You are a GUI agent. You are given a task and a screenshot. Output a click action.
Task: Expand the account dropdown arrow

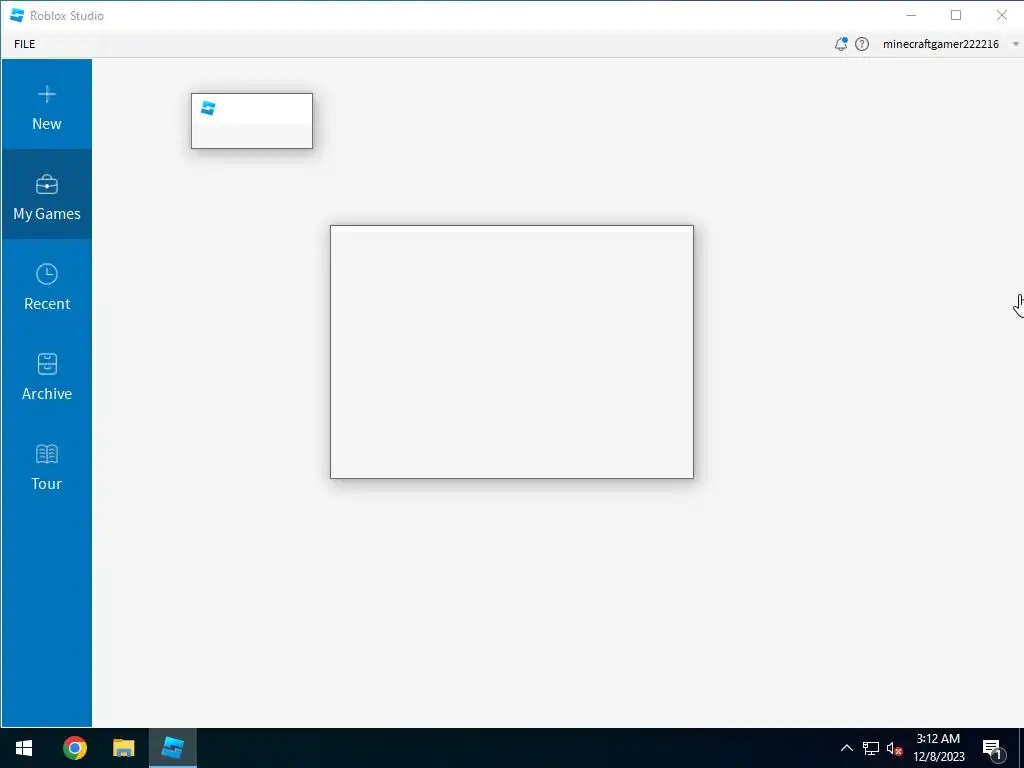coord(1016,44)
